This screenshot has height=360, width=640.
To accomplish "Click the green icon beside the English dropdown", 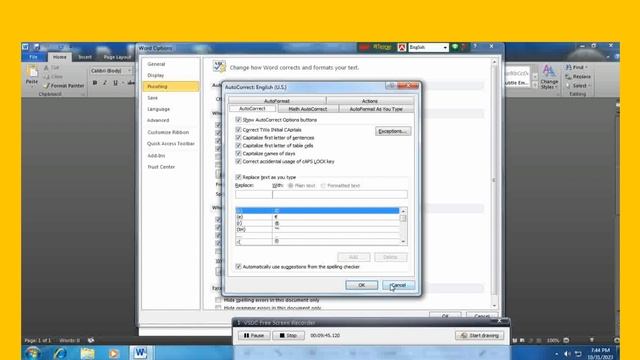I will tap(455, 47).
